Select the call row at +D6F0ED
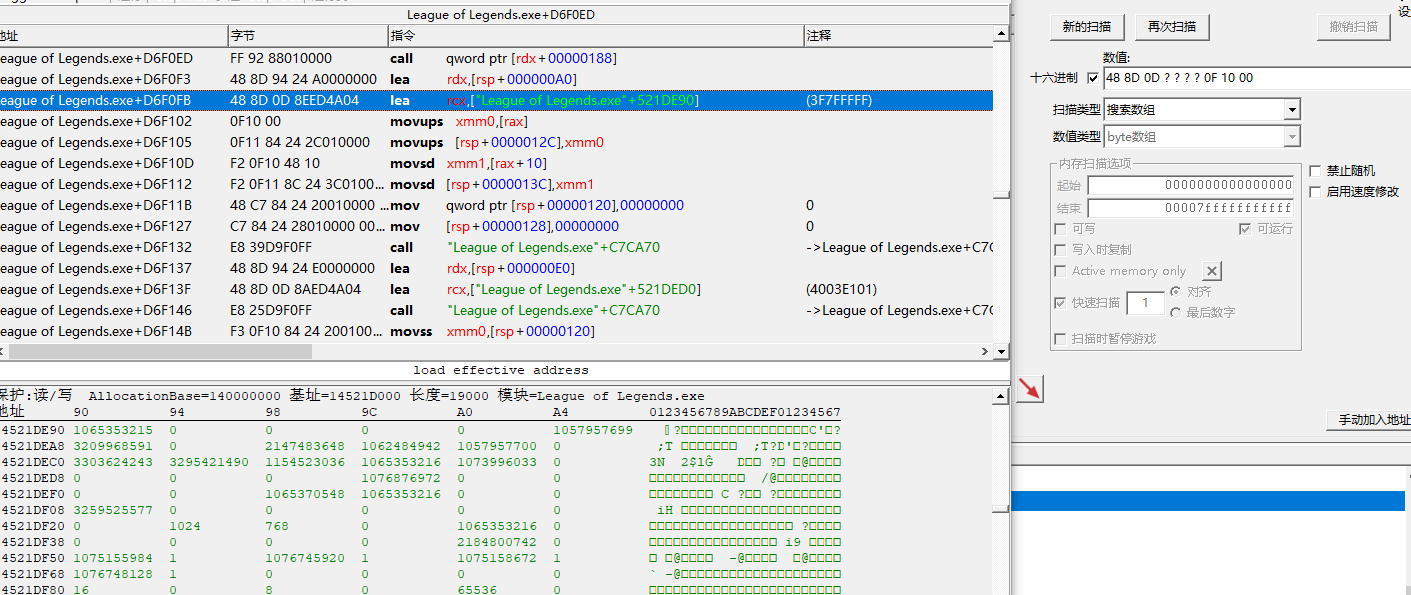This screenshot has height=595, width=1411. (496, 58)
